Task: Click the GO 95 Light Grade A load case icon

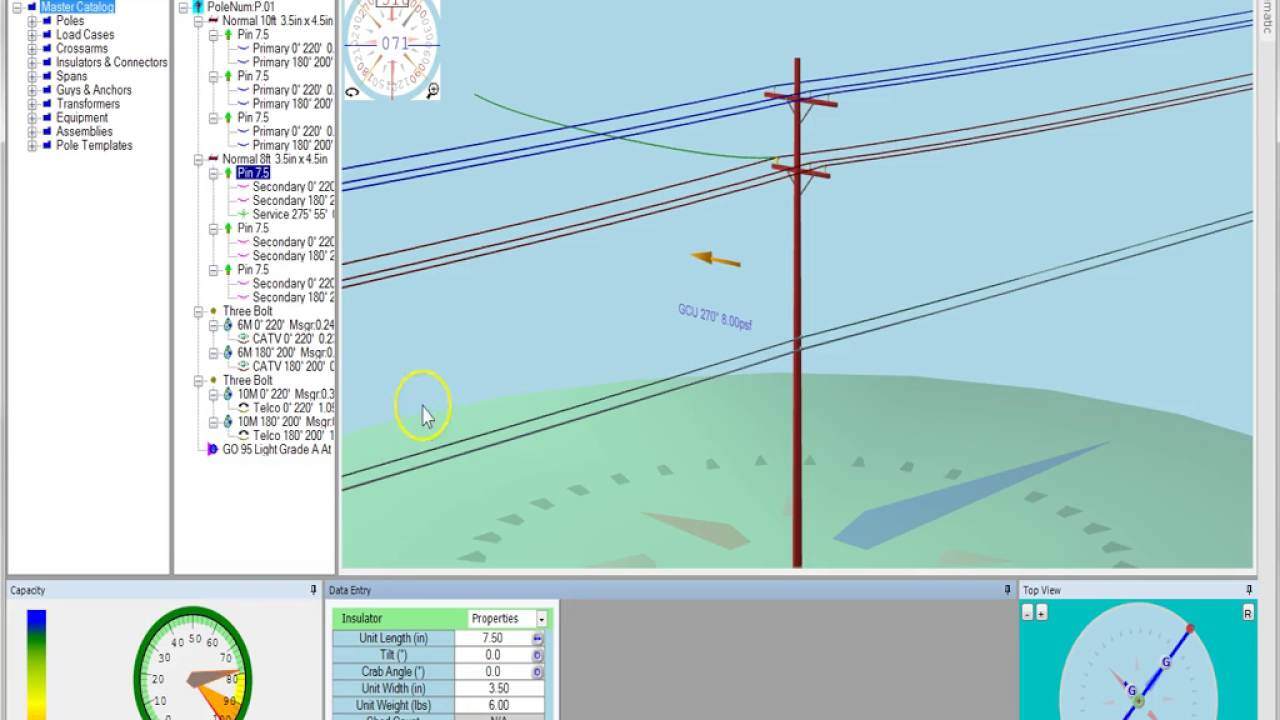Action: click(x=213, y=450)
